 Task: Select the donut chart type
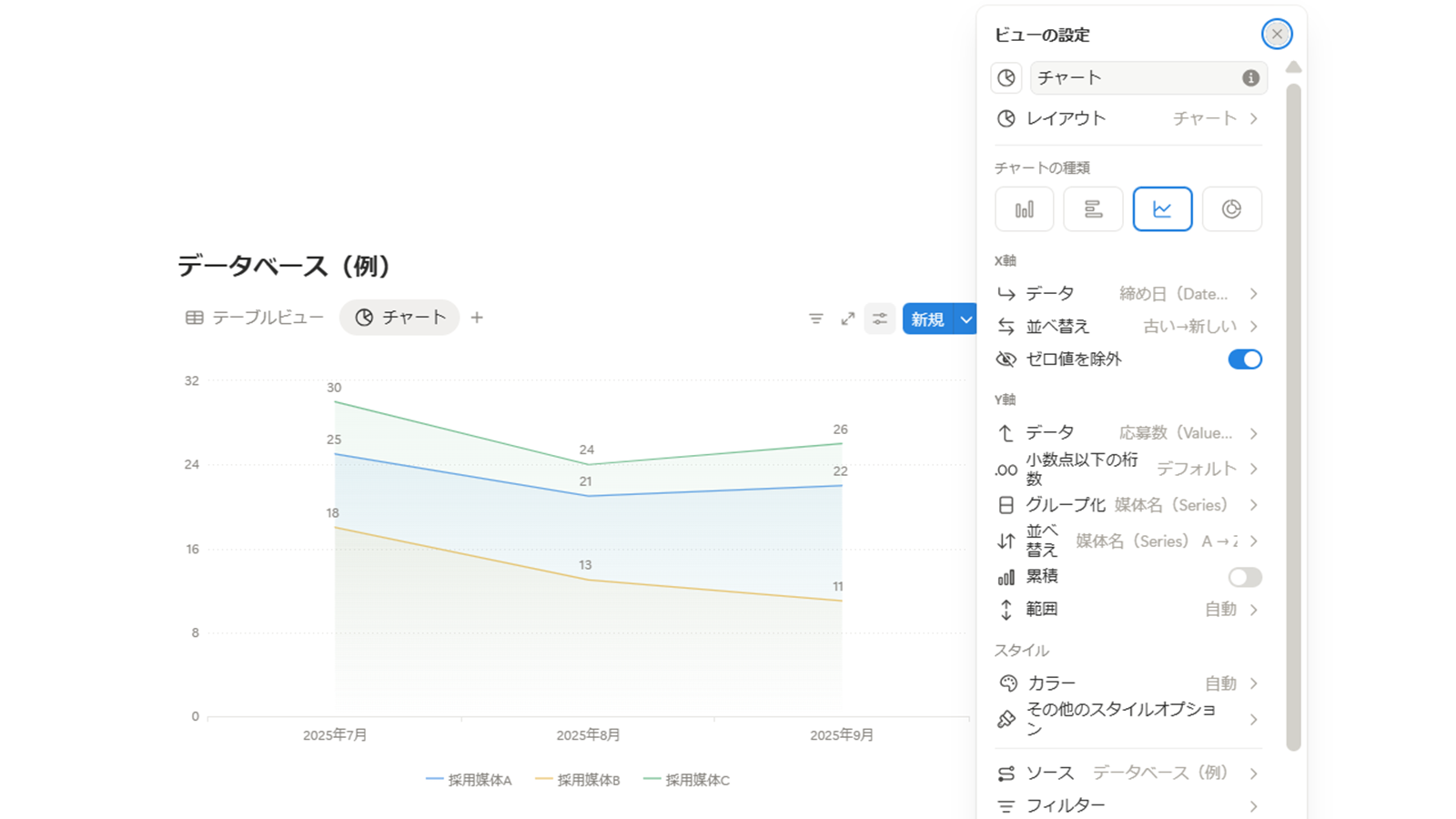click(1231, 209)
